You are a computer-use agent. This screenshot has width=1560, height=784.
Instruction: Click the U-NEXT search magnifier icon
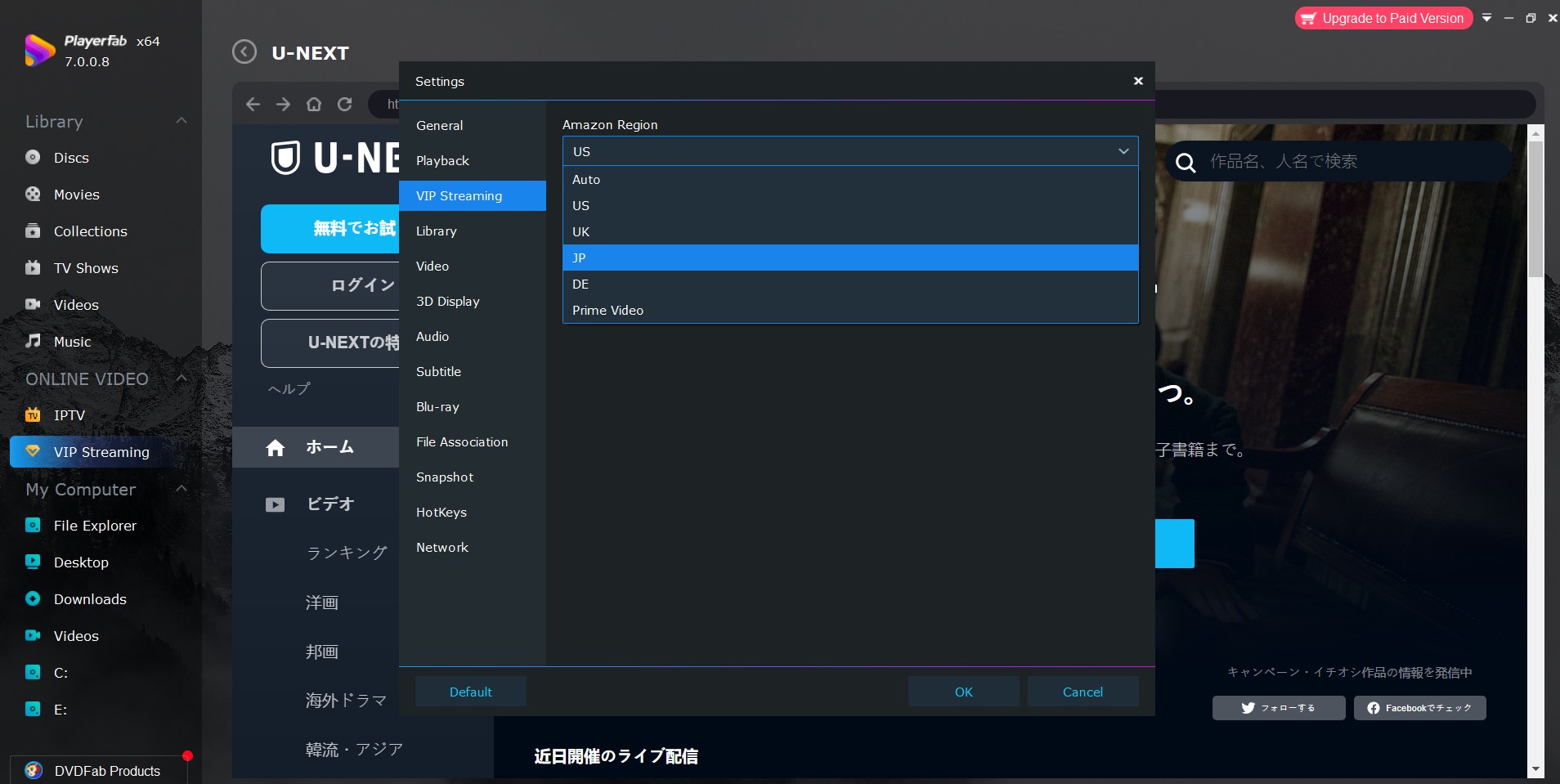[x=1185, y=162]
